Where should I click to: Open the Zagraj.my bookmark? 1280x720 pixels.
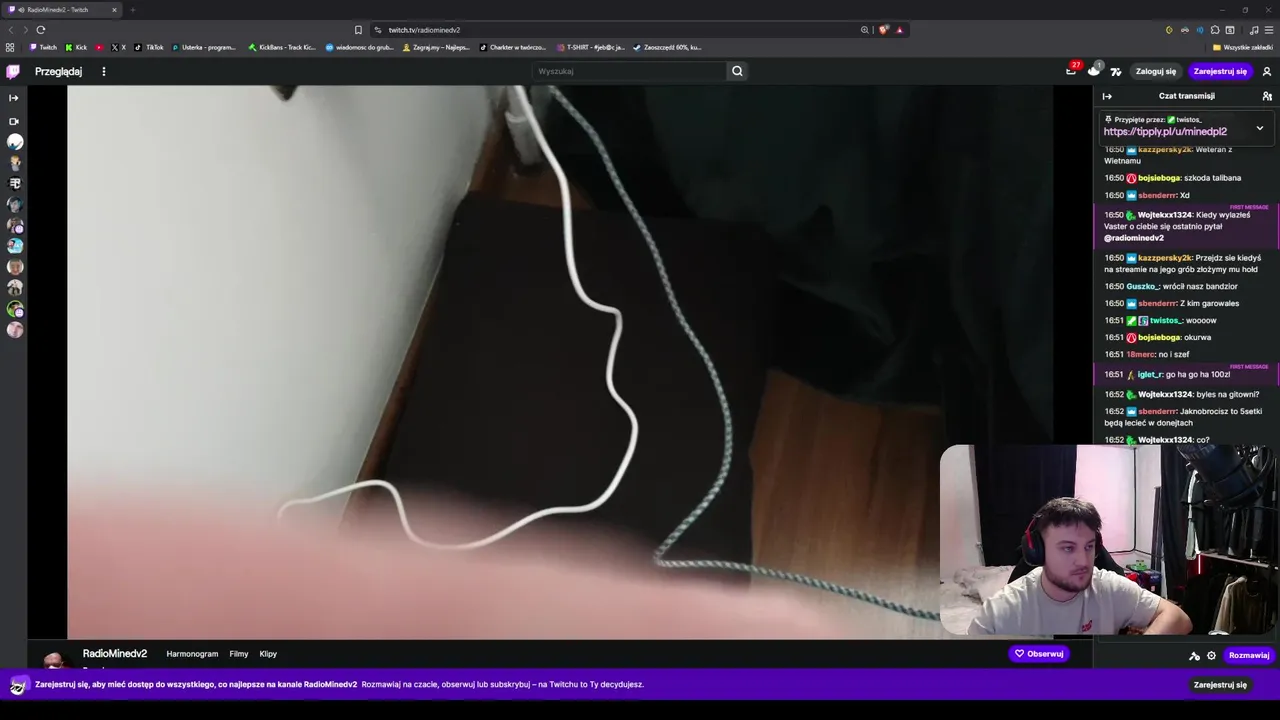click(x=436, y=47)
